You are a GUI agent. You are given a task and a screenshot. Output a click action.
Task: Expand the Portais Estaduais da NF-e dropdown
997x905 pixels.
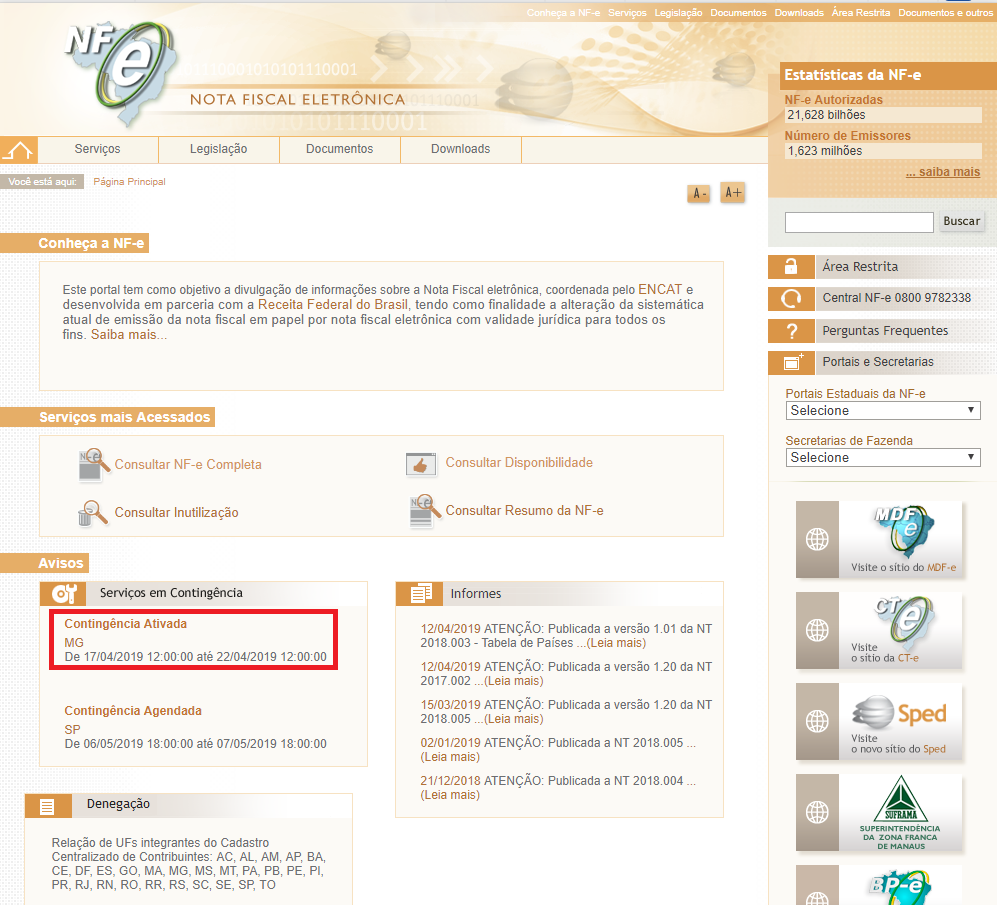tap(883, 411)
